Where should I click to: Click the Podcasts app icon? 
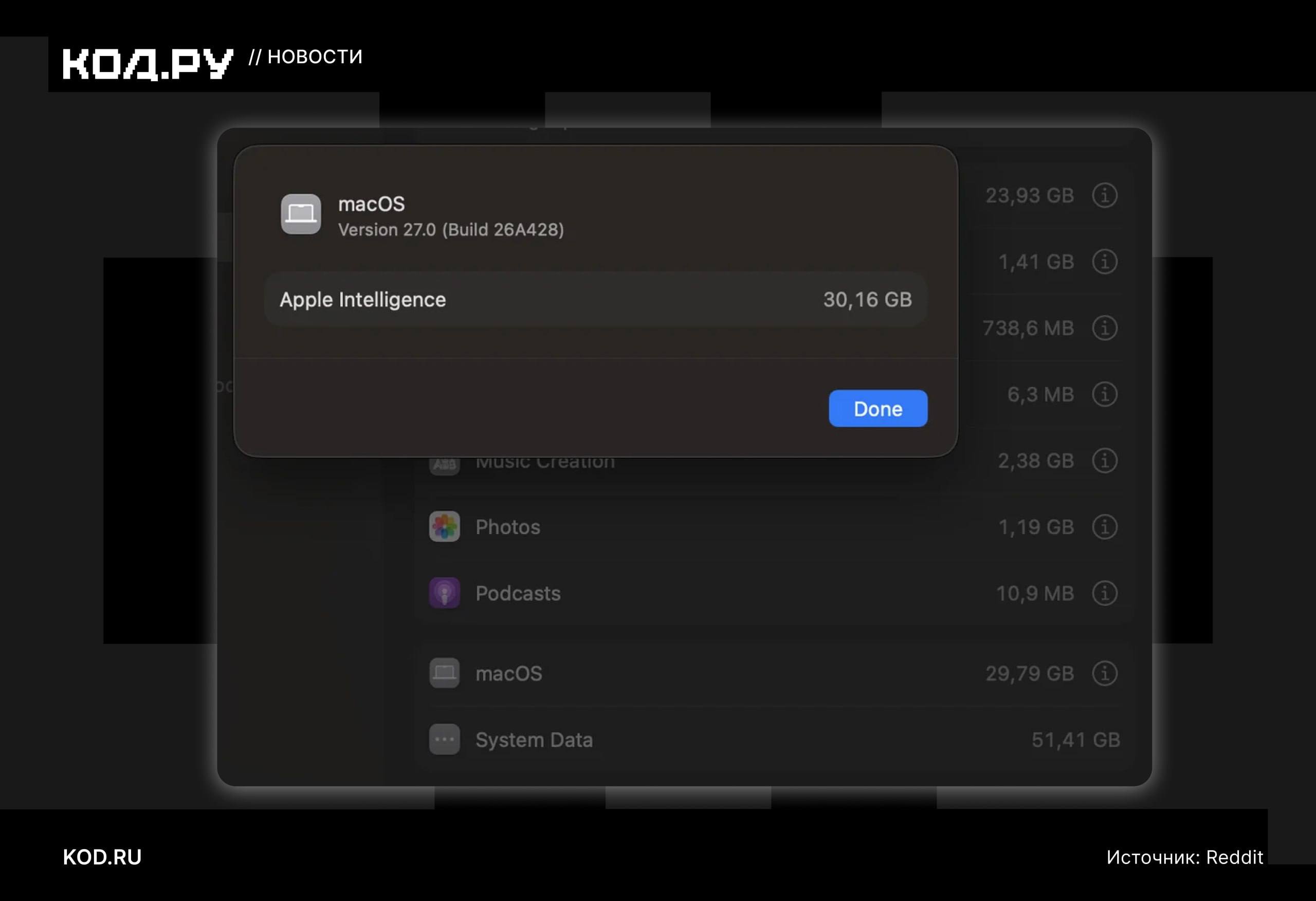pyautogui.click(x=445, y=593)
